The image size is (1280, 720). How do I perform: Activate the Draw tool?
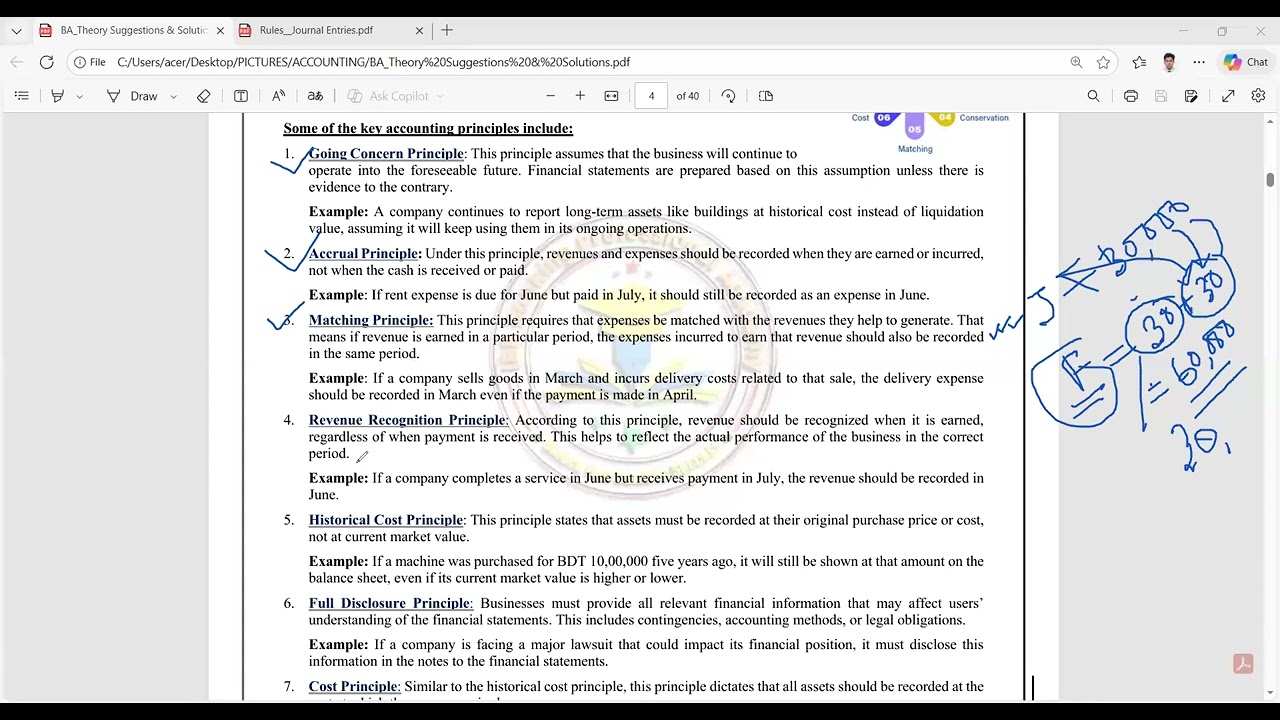pyautogui.click(x=133, y=96)
